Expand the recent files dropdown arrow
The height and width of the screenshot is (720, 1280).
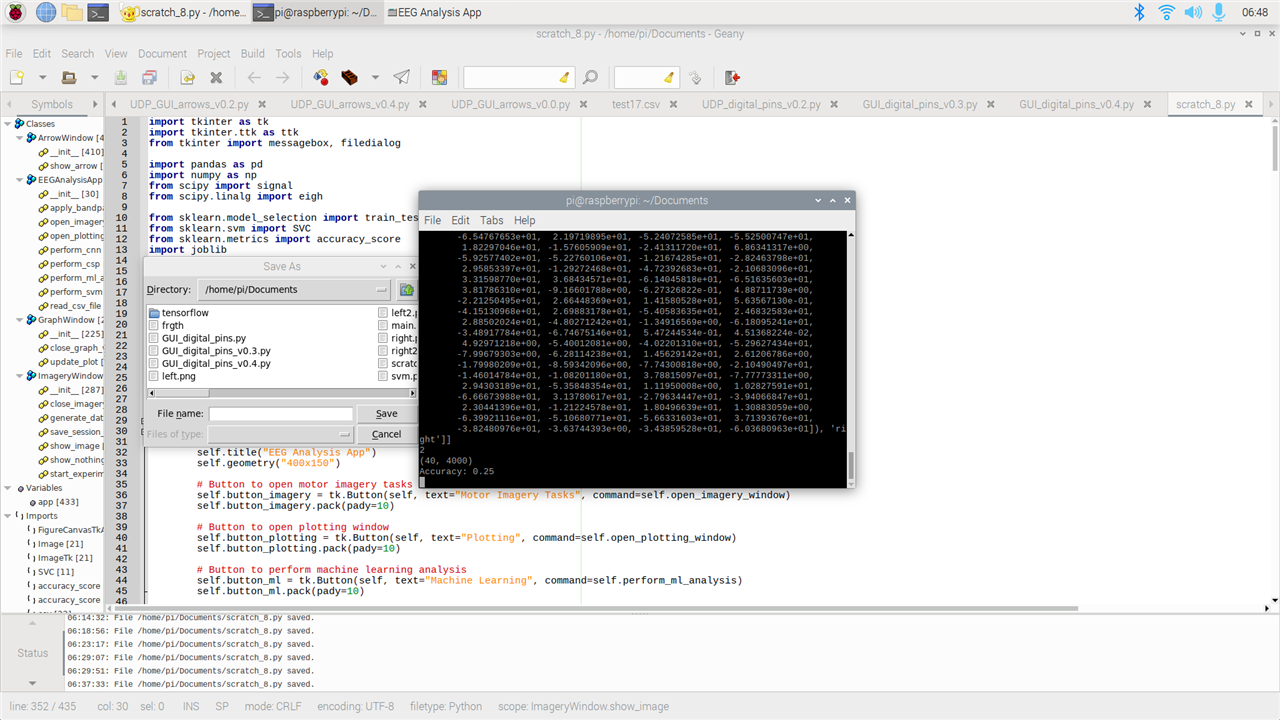tap(94, 77)
